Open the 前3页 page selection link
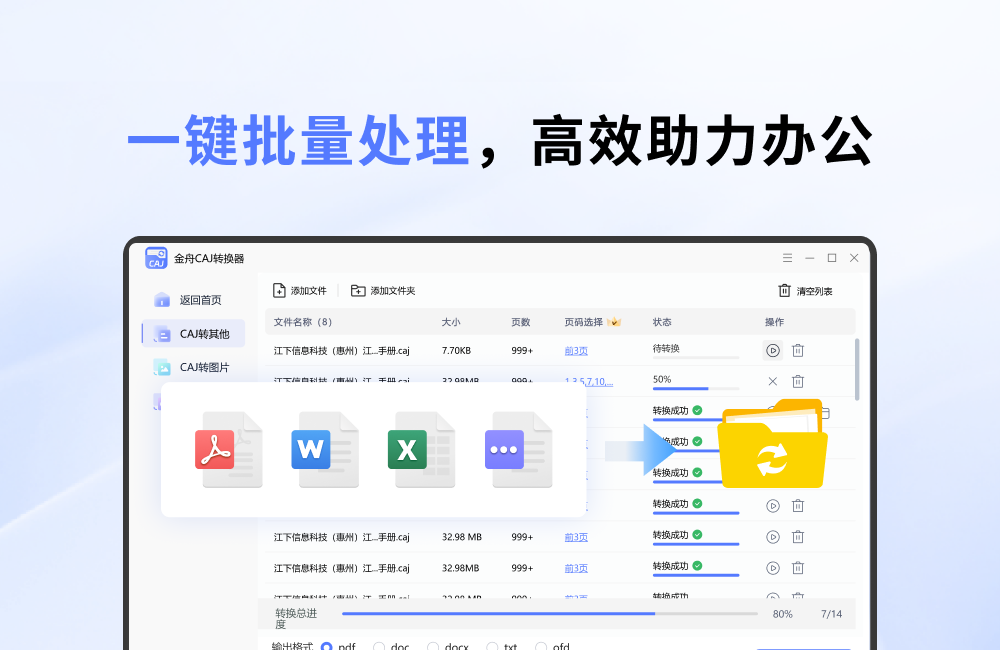1000x650 pixels. pos(576,350)
